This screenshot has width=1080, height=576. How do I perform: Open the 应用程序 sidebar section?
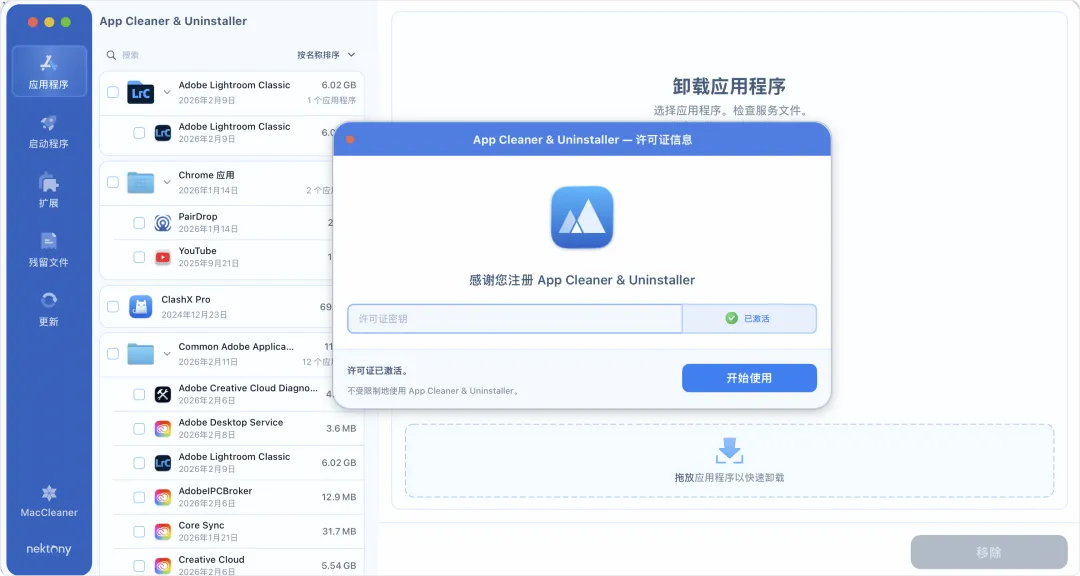49,72
